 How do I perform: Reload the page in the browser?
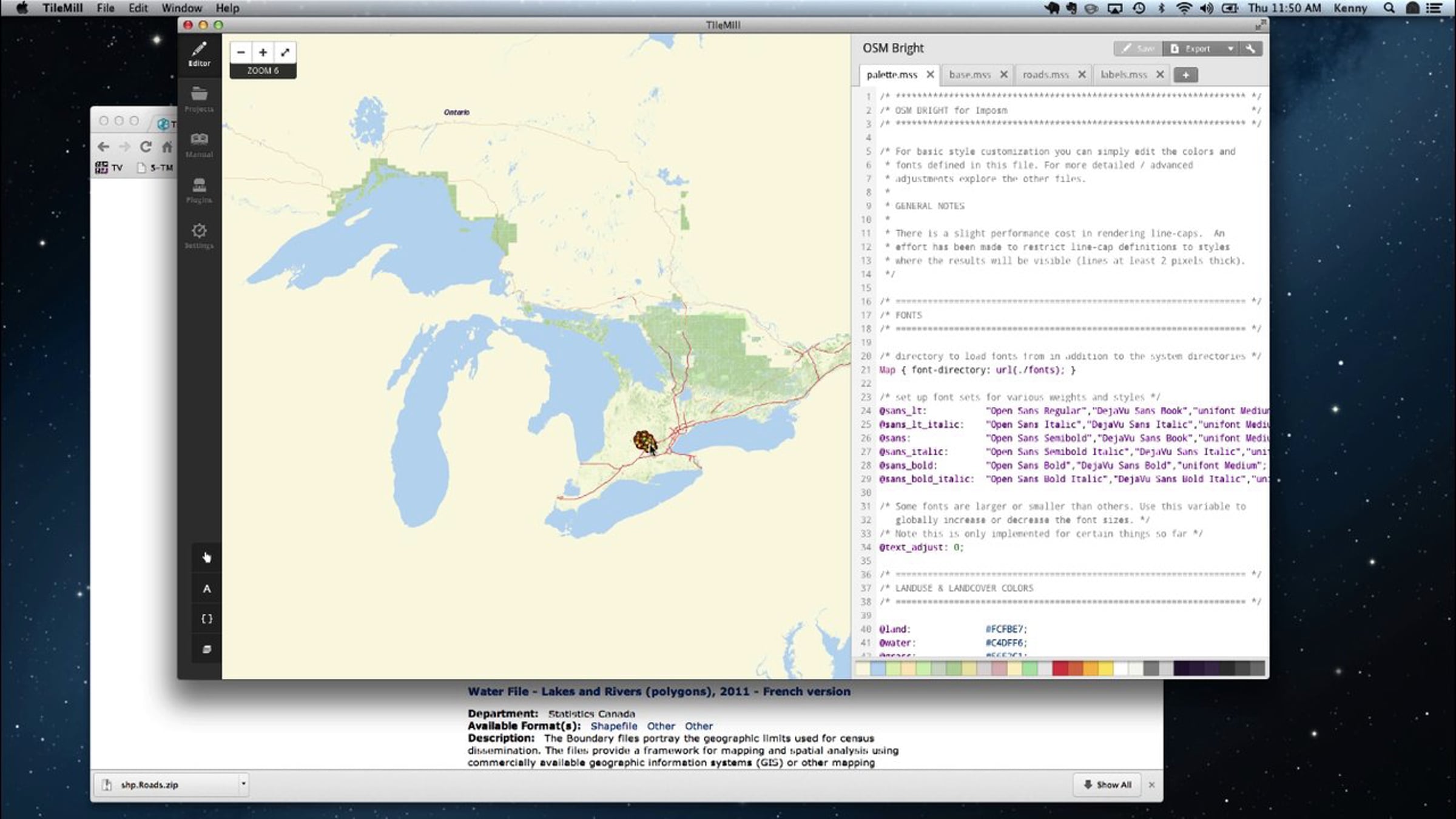pos(146,147)
